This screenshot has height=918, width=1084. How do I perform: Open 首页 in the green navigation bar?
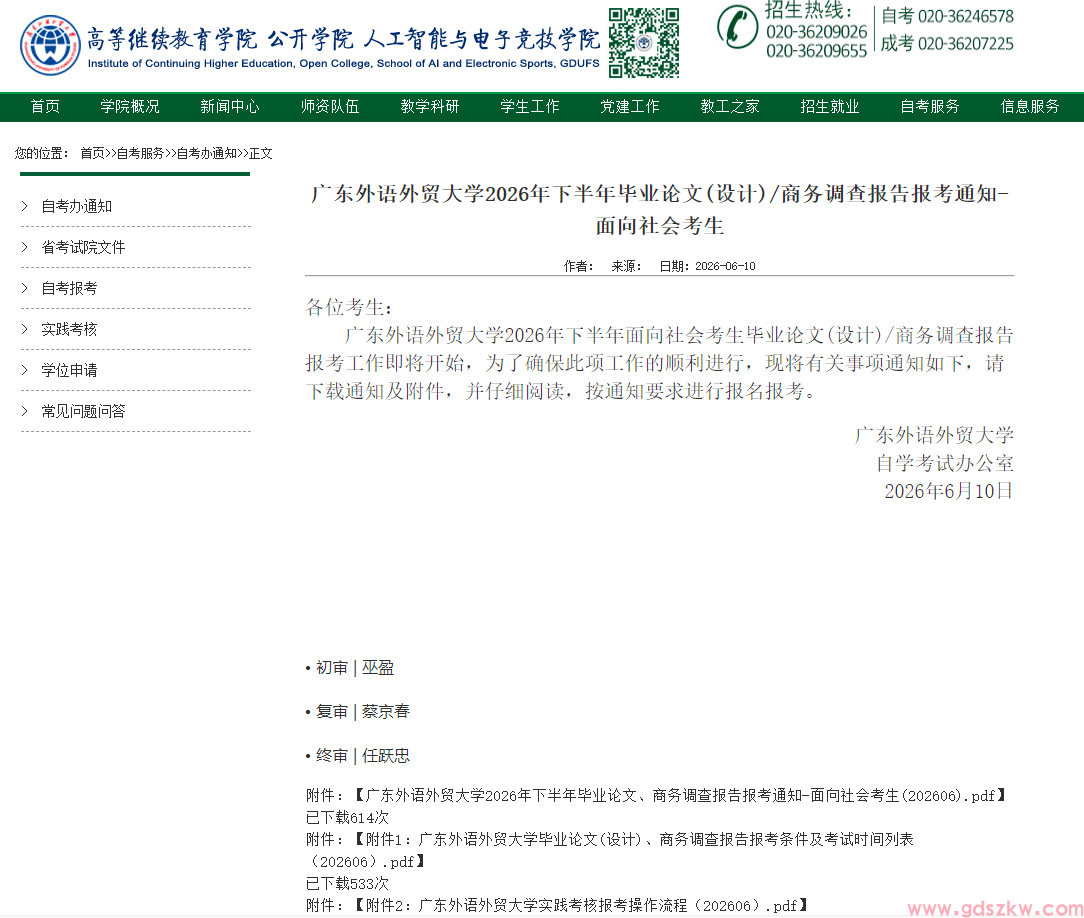click(46, 106)
